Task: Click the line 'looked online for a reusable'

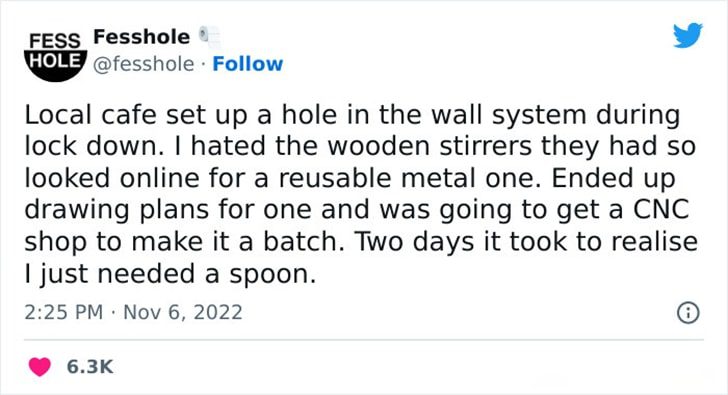Action: point(208,178)
